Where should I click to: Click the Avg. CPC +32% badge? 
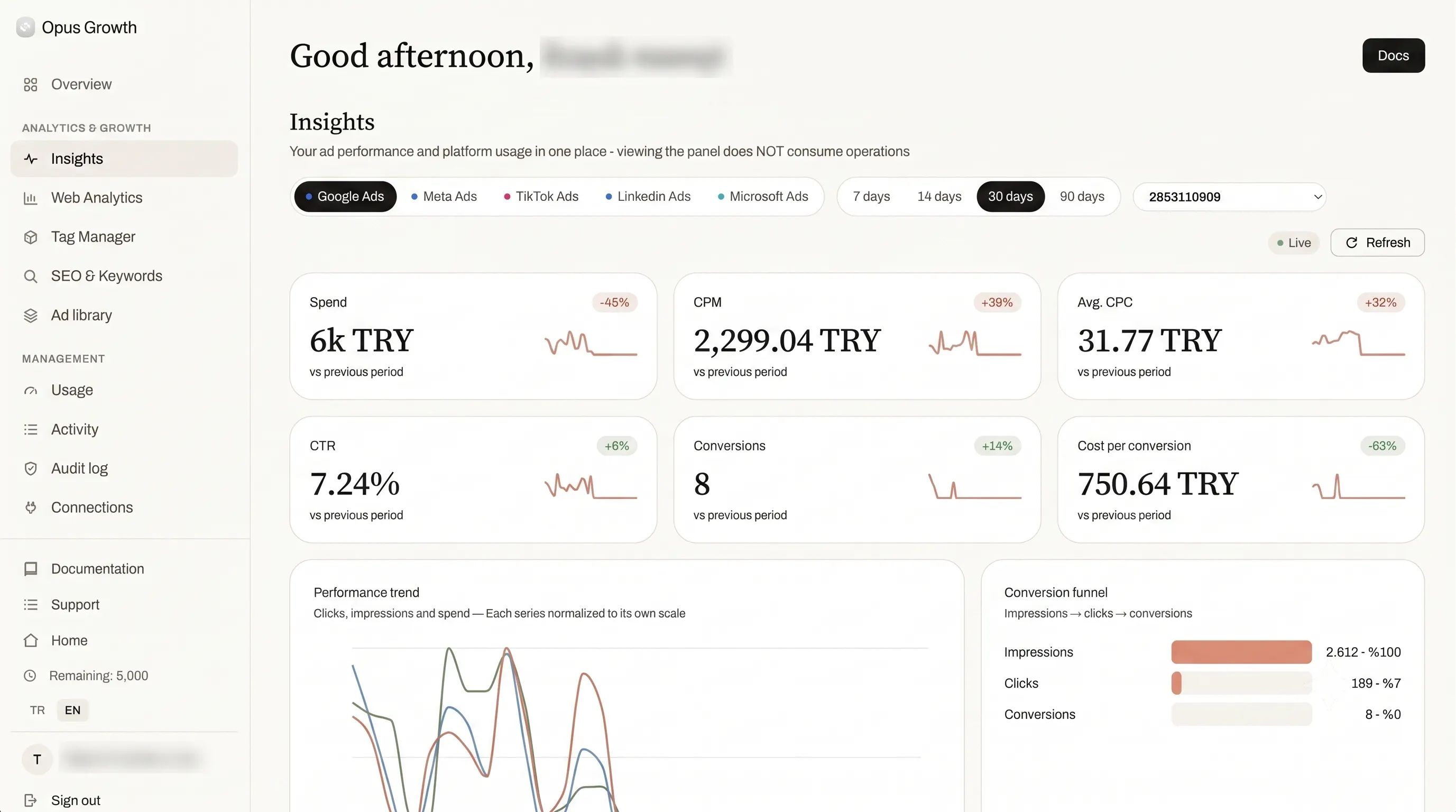click(x=1381, y=302)
